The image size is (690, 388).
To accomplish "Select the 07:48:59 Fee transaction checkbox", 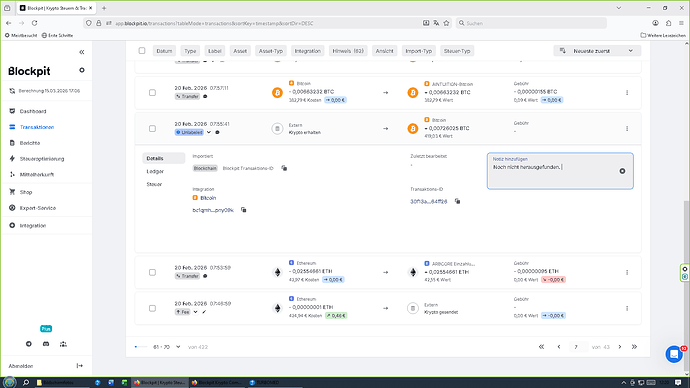I will coord(152,308).
